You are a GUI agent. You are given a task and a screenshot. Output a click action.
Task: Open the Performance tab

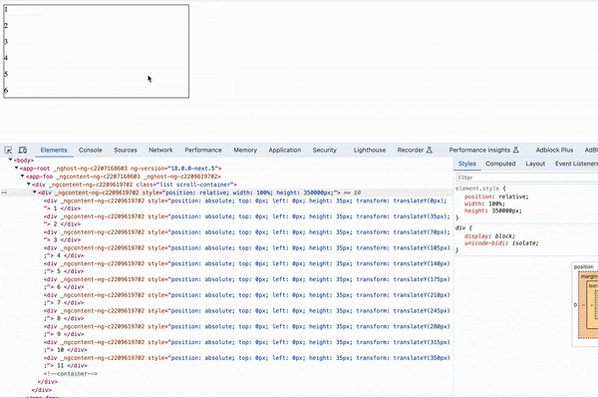click(203, 150)
